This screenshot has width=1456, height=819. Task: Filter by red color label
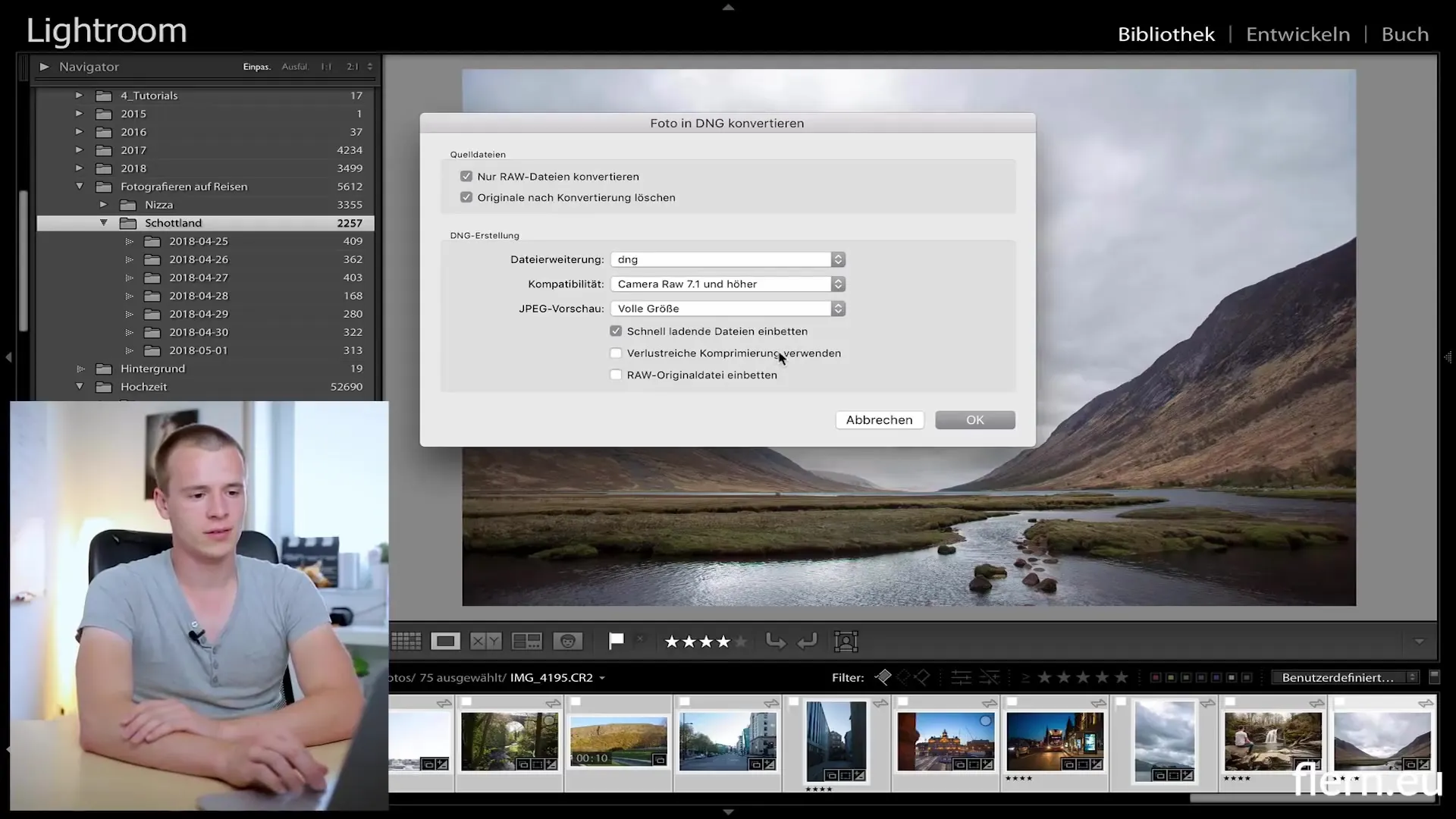(x=1155, y=677)
